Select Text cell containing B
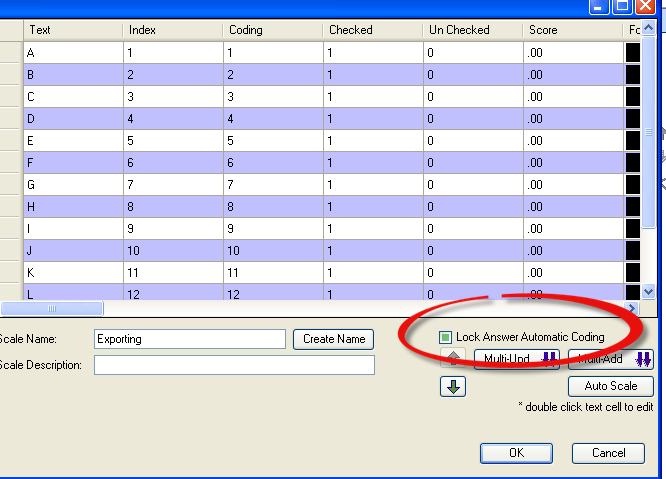The image size is (666, 479). click(x=73, y=75)
